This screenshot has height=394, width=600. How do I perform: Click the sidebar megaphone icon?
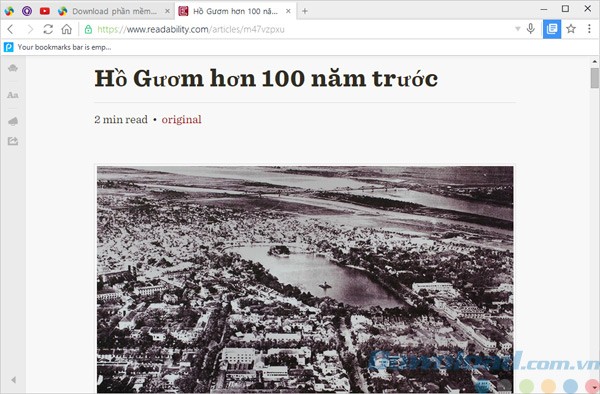(x=13, y=122)
